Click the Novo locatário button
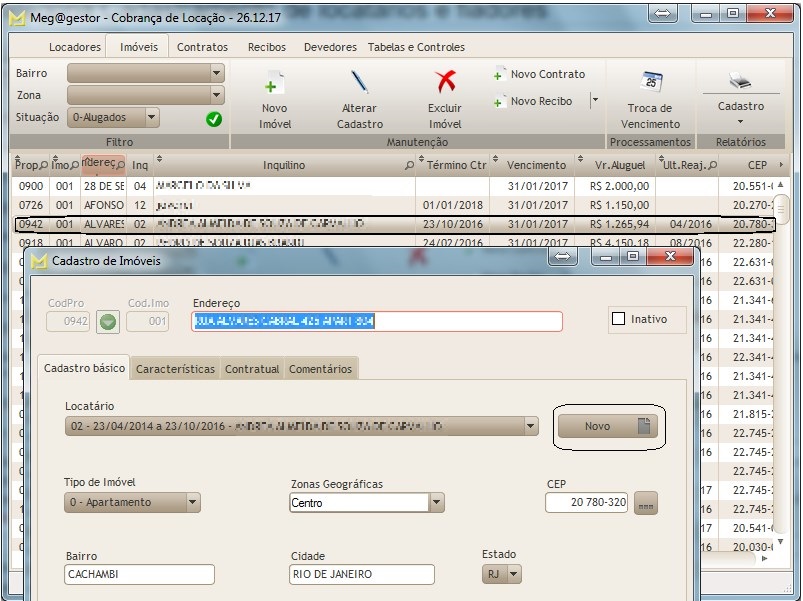 607,427
